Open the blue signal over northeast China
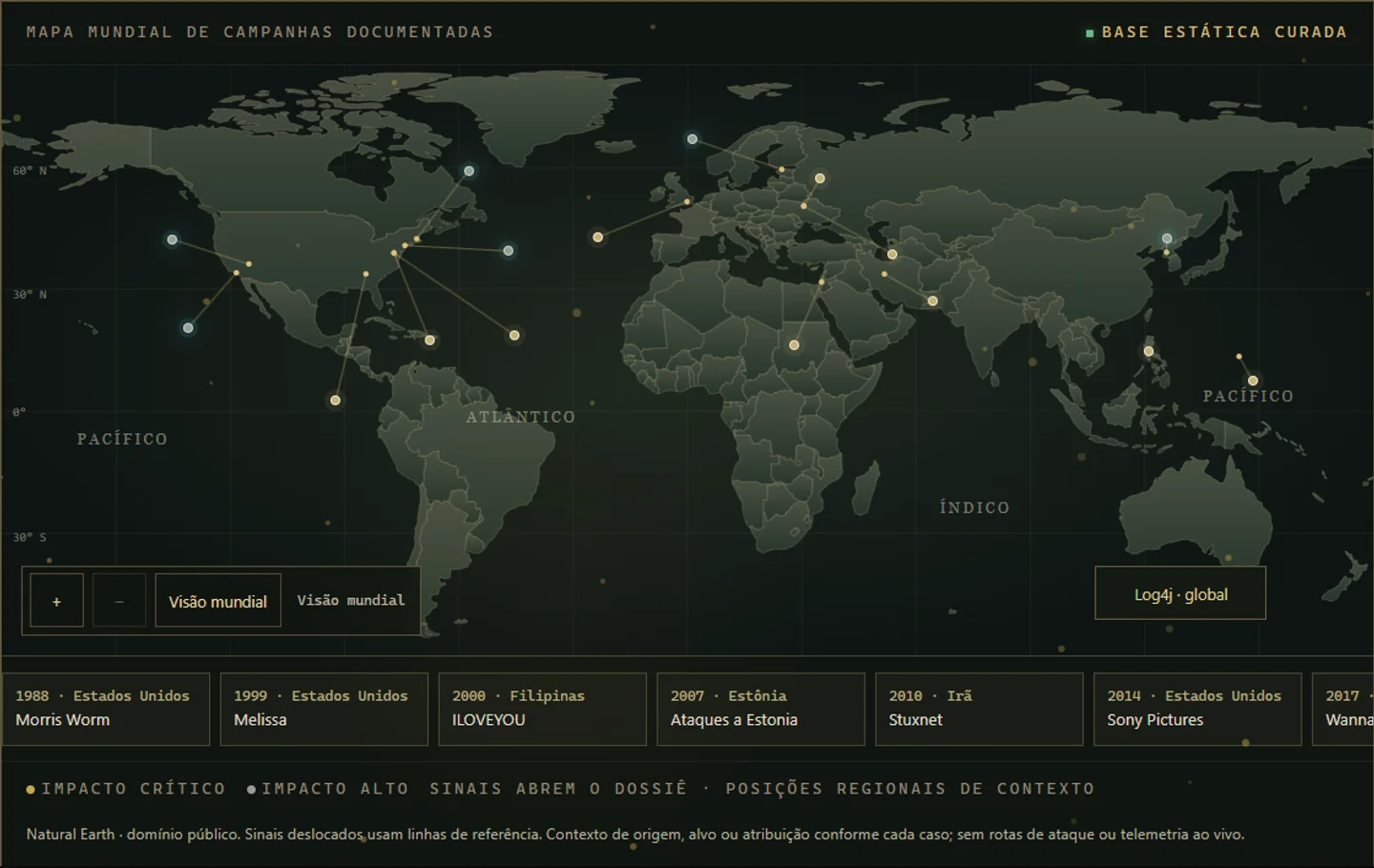This screenshot has width=1374, height=868. pos(1167,238)
